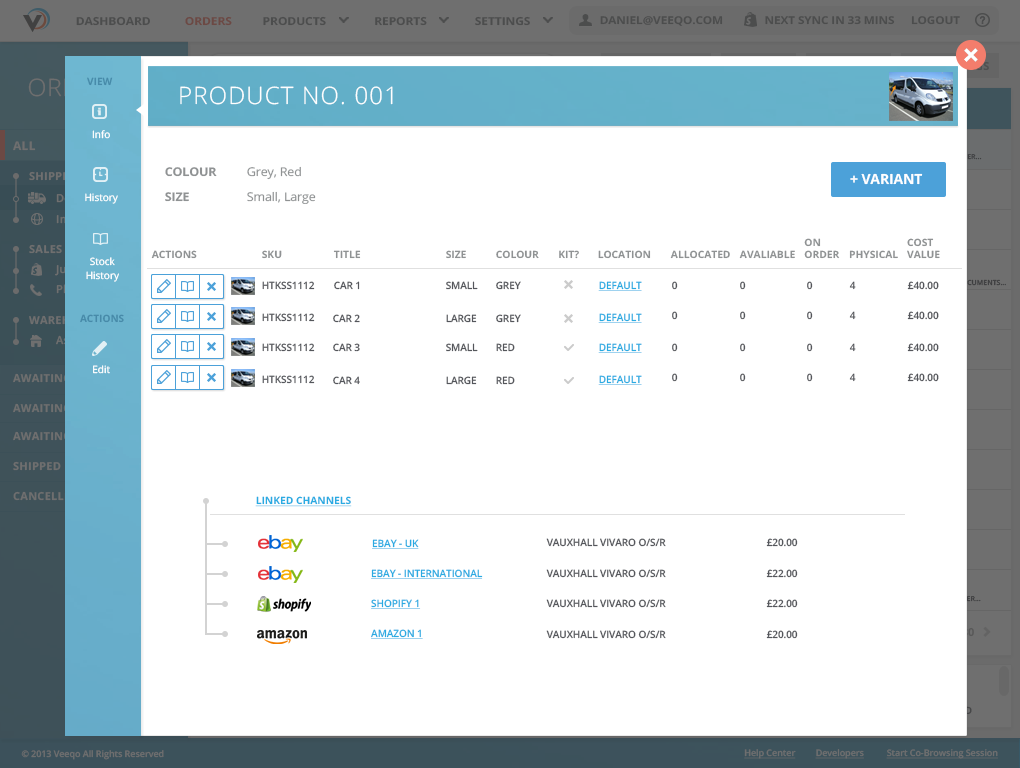This screenshot has width=1020, height=768.
Task: View Stock History via the sidebar icon
Action: coord(100,240)
